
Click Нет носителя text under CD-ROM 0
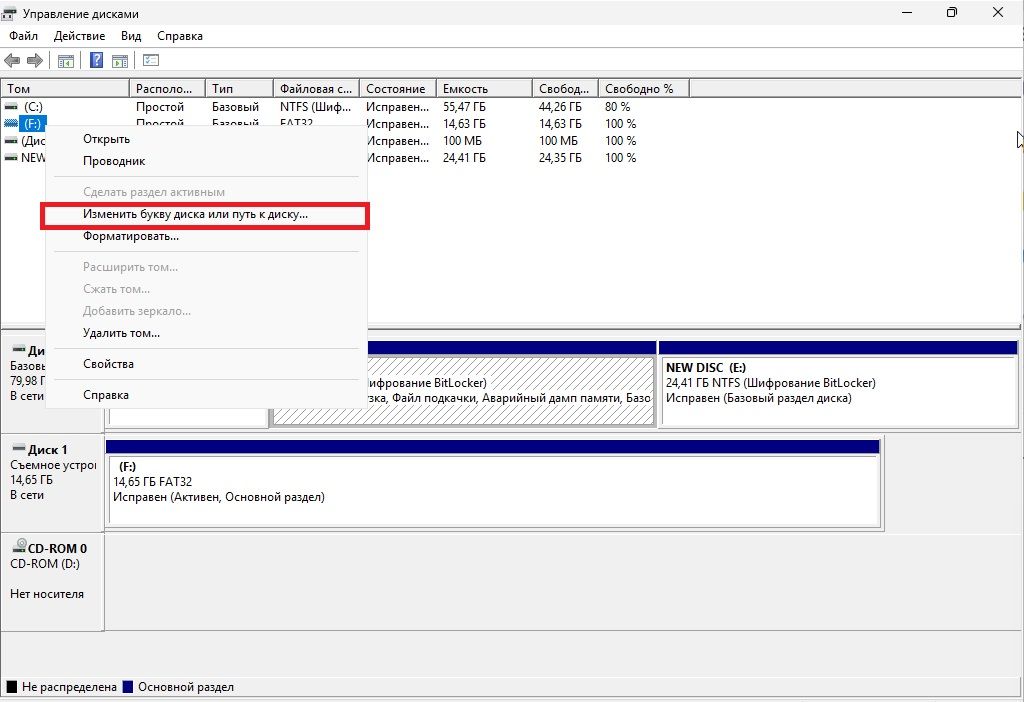47,594
